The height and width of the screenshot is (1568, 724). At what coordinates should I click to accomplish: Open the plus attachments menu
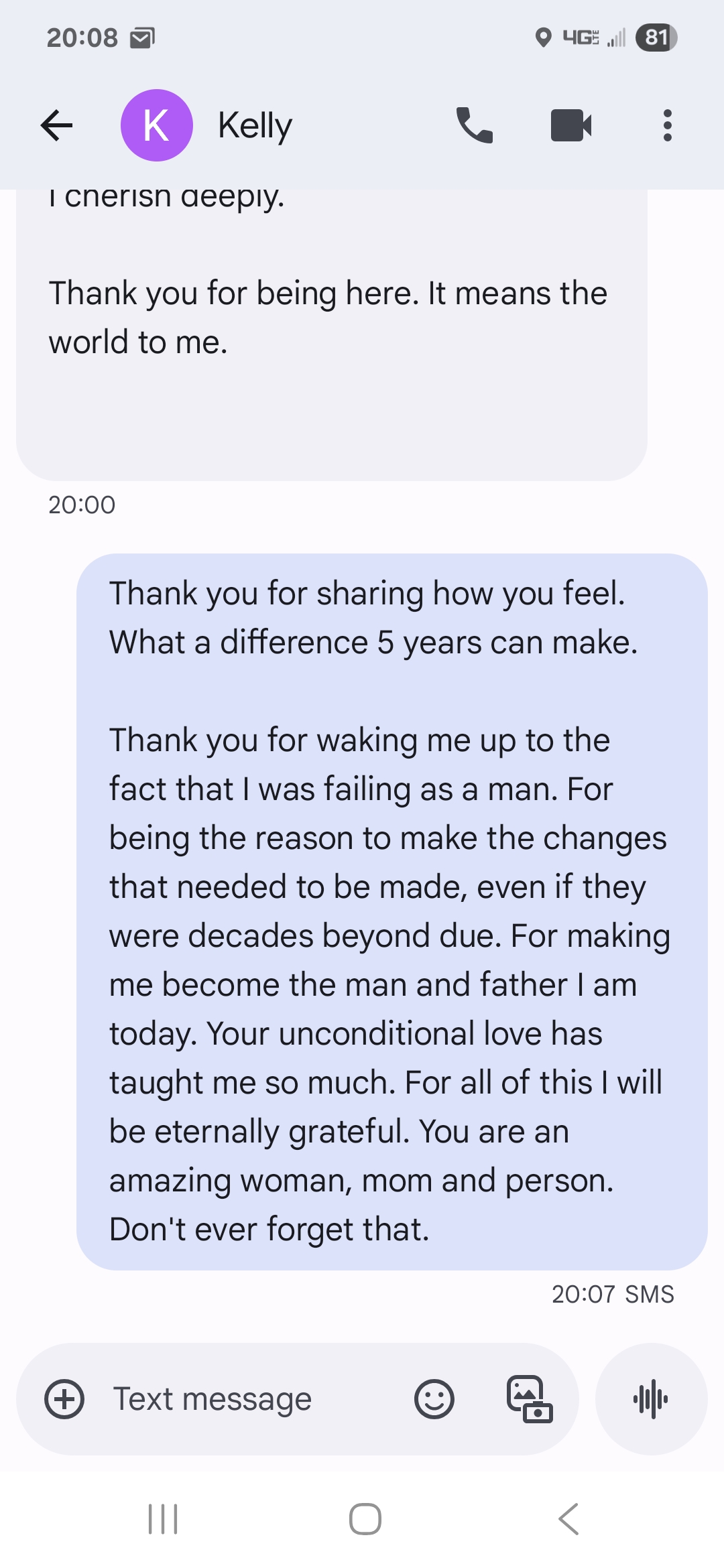[64, 1399]
